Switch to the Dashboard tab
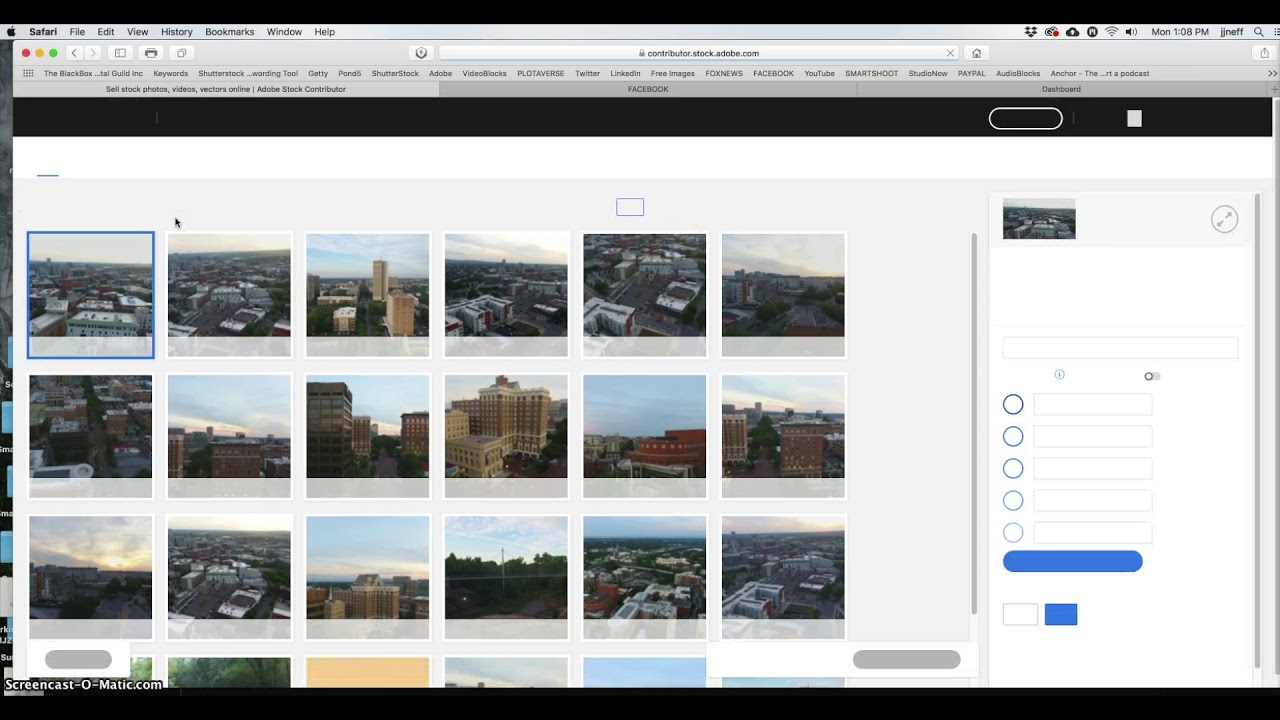Image resolution: width=1280 pixels, height=720 pixels. point(1061,89)
